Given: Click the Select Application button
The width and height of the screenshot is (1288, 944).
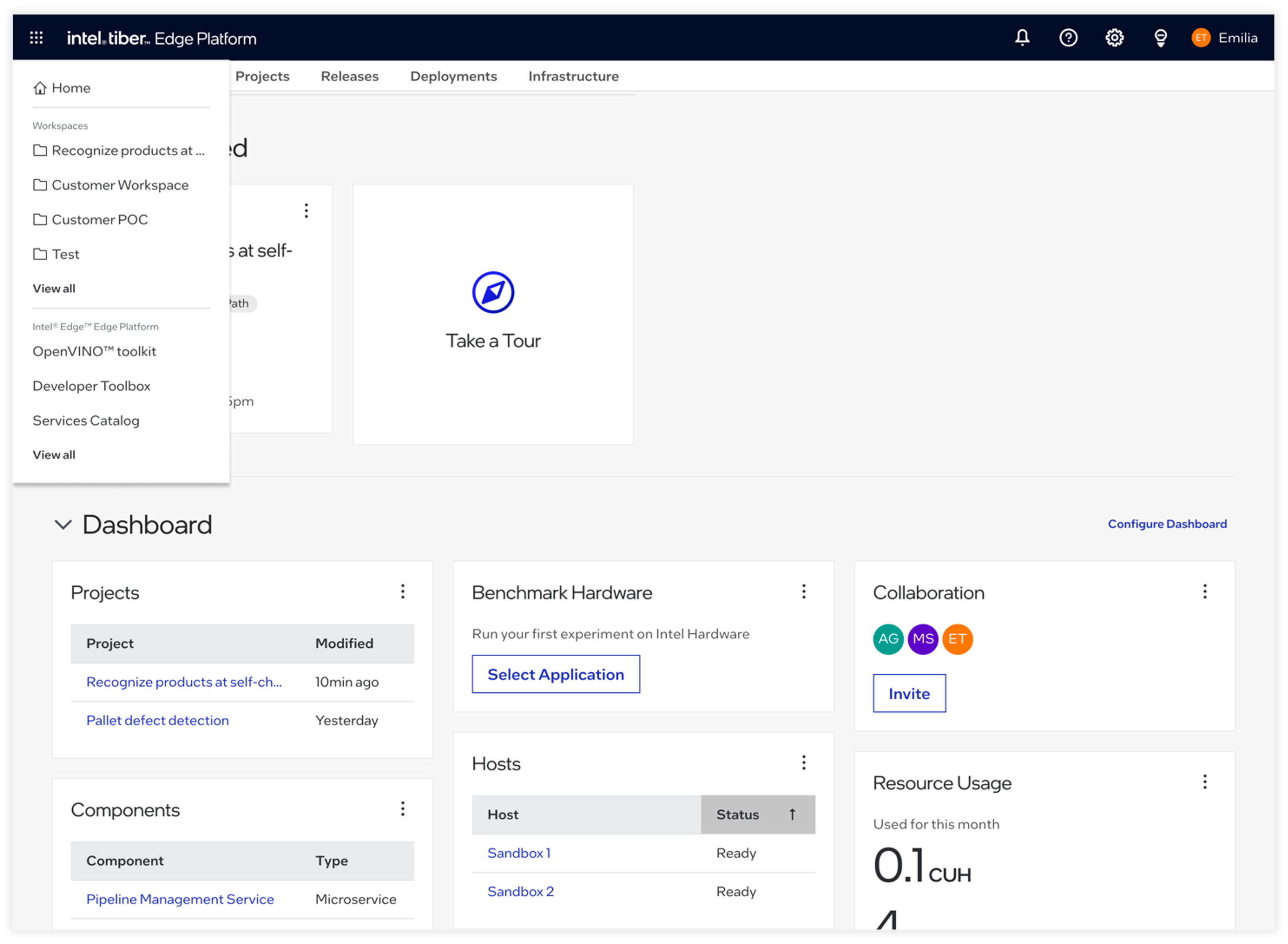Looking at the screenshot, I should [556, 674].
